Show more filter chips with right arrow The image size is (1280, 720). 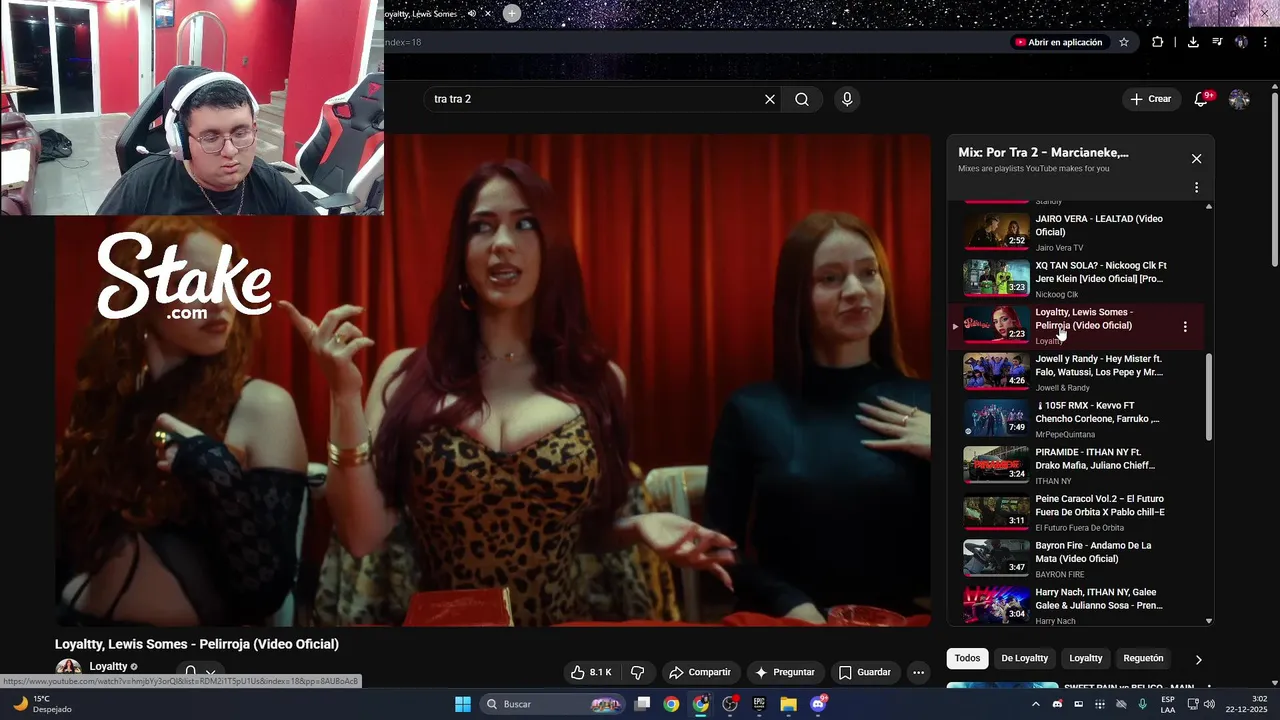tap(1198, 659)
